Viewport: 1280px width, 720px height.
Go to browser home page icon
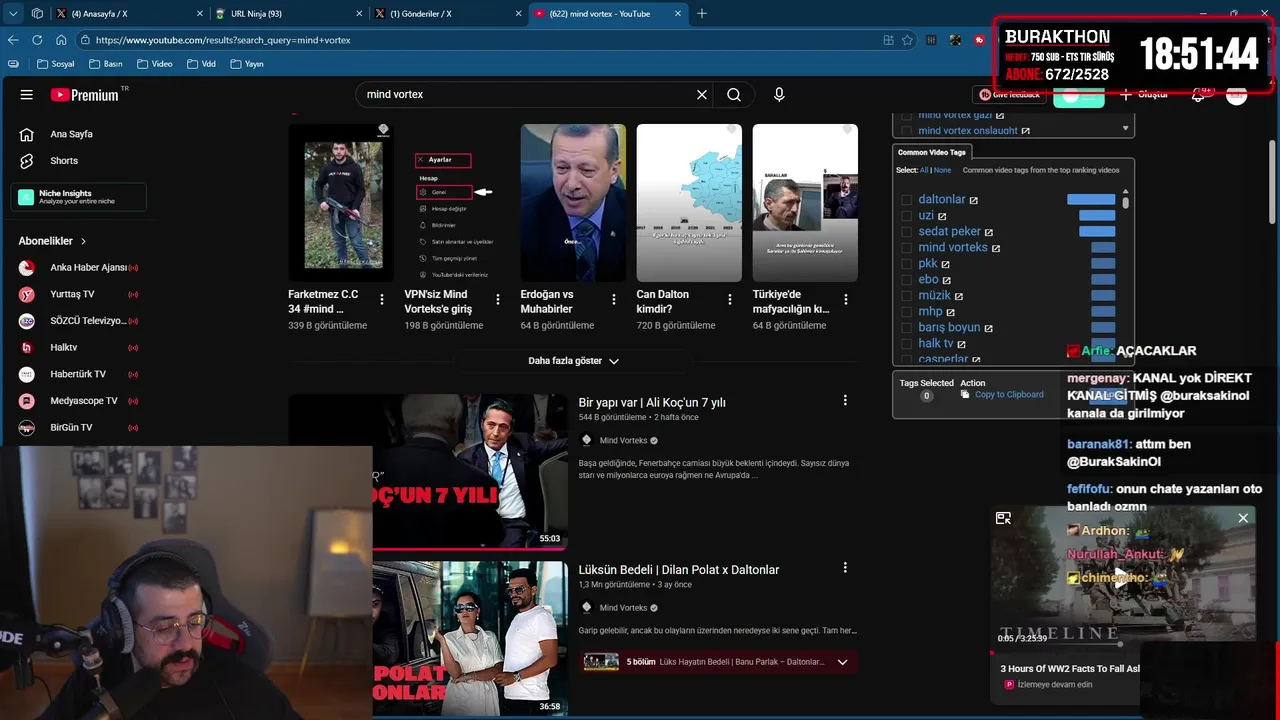61,40
